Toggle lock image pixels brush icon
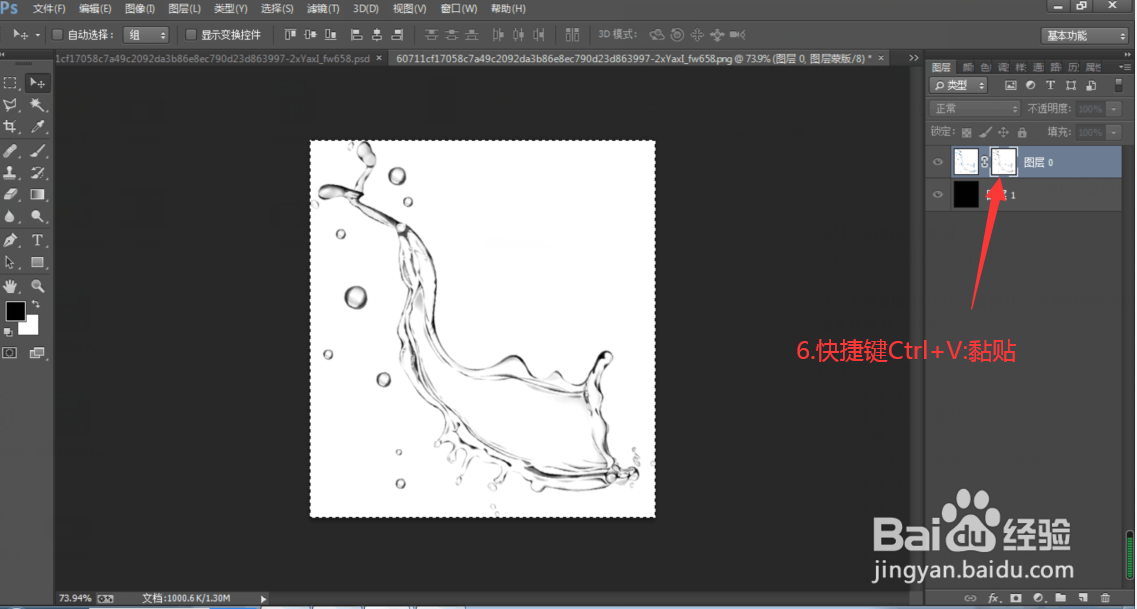 (985, 133)
